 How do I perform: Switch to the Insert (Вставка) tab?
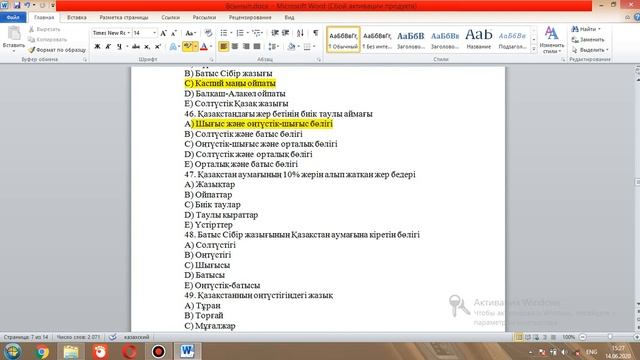(x=77, y=18)
